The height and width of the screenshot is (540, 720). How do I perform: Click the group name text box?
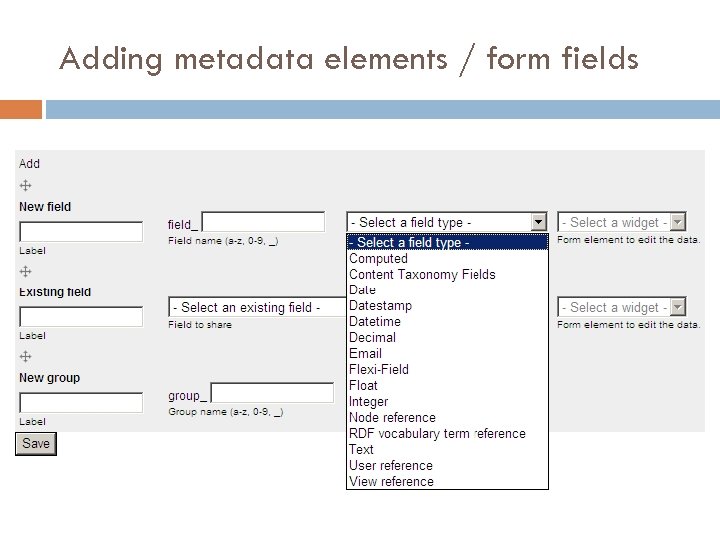(272, 394)
